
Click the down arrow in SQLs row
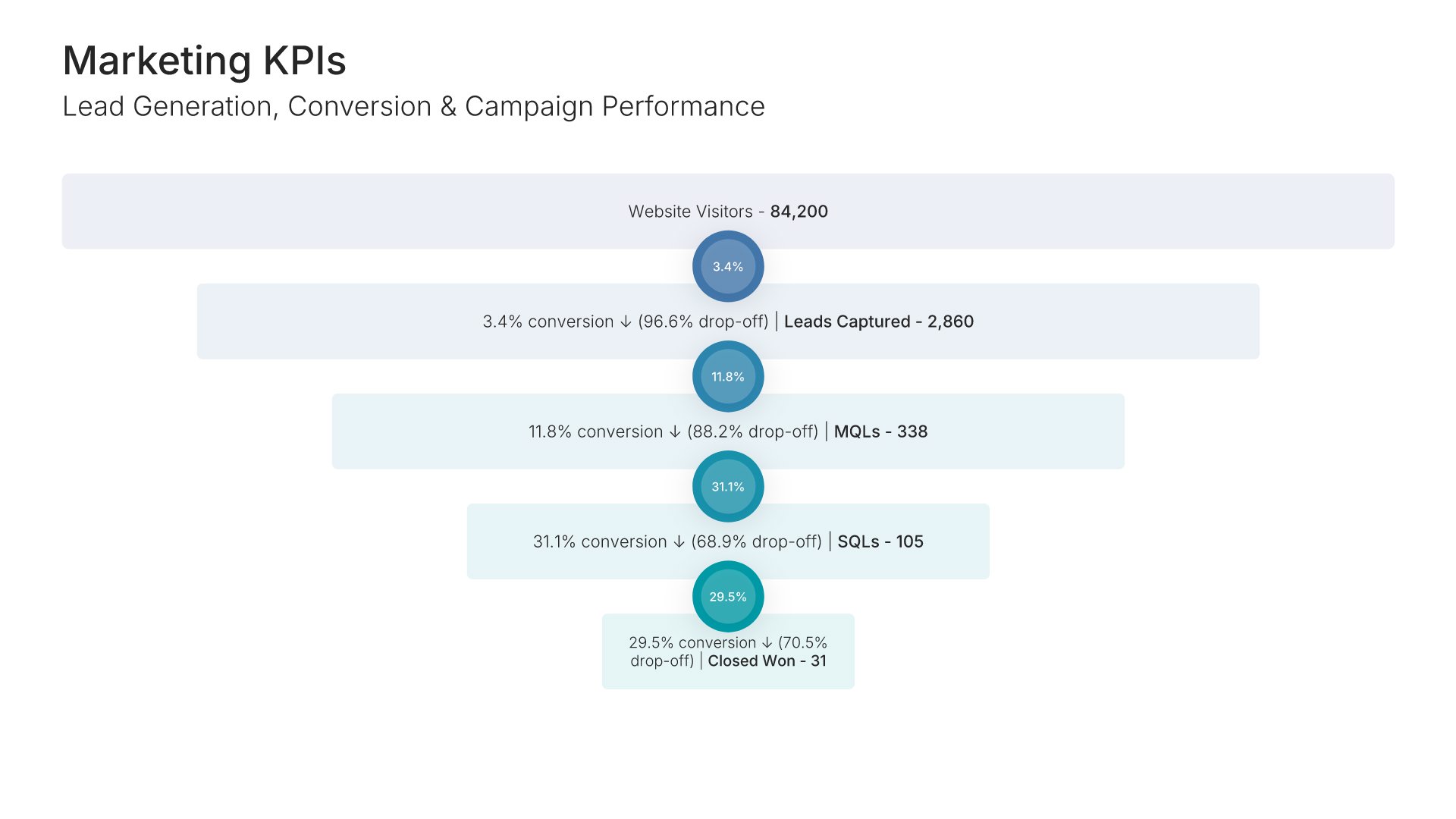click(x=679, y=542)
